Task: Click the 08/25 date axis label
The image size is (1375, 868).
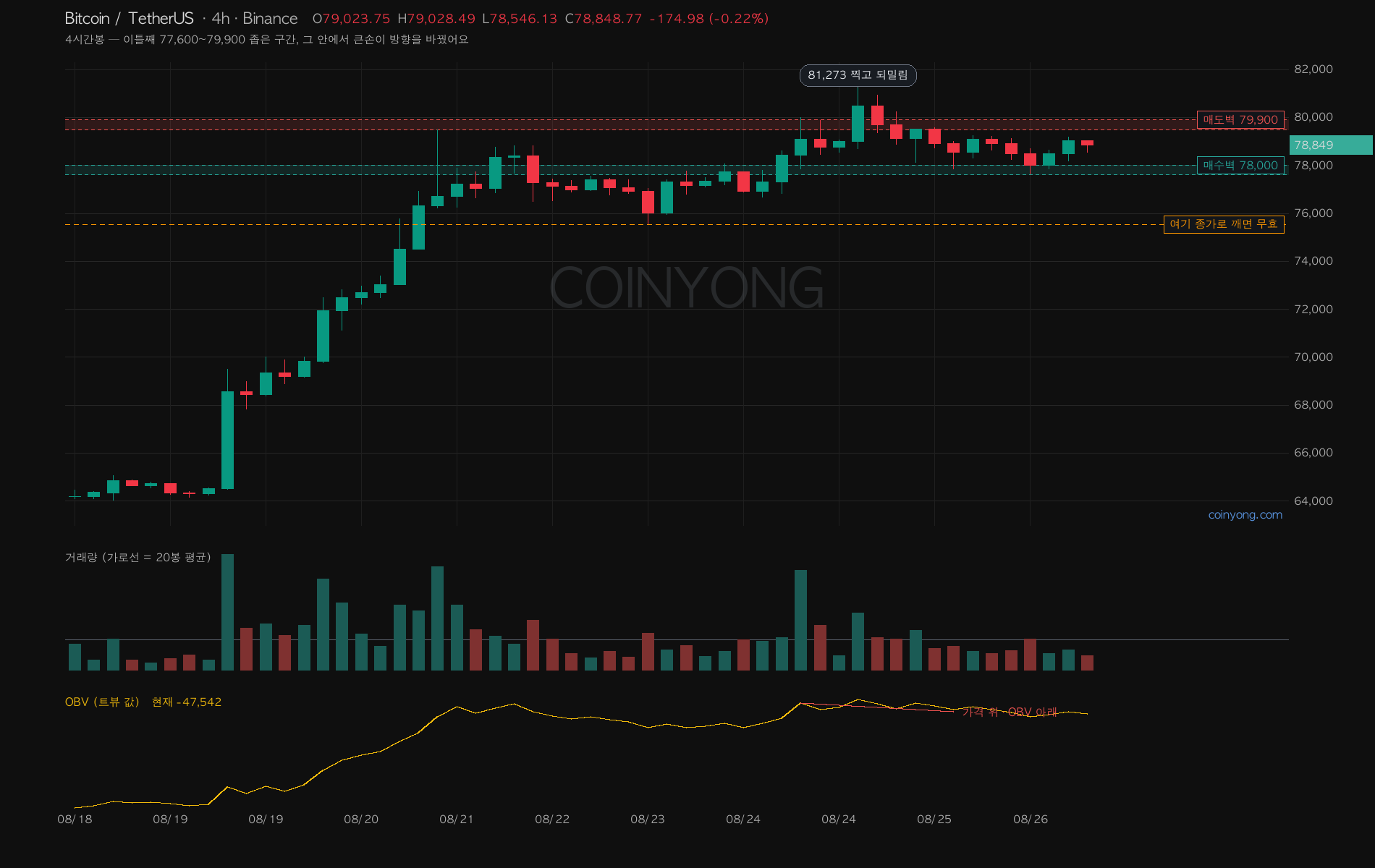Action: click(x=934, y=820)
